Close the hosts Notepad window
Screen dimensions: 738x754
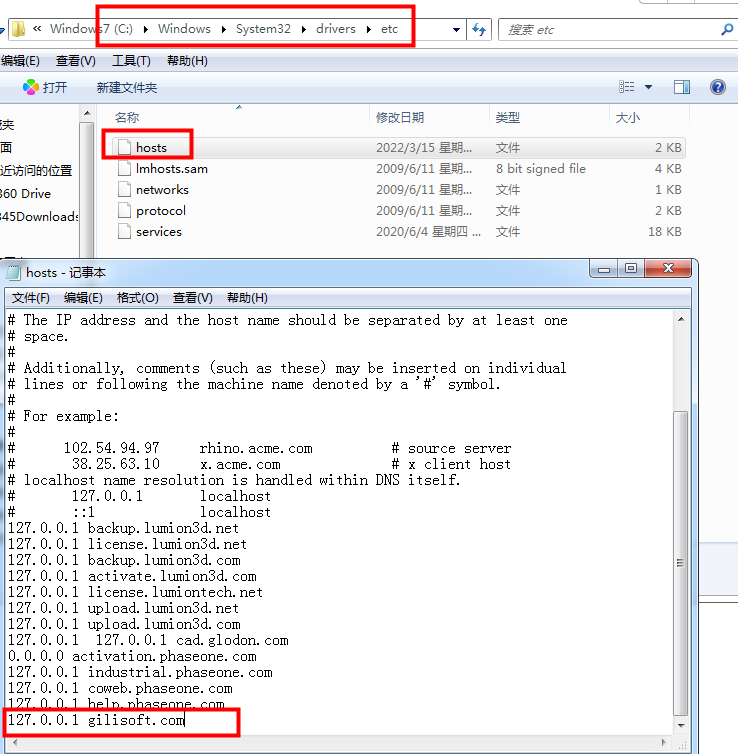pyautogui.click(x=668, y=269)
